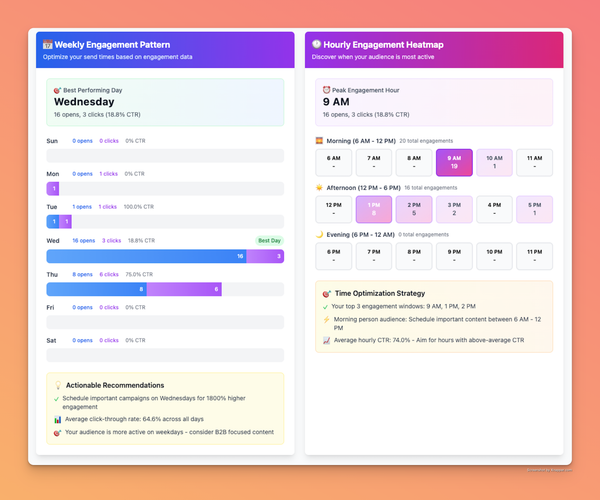This screenshot has width=600, height=500.
Task: Click the sun icon next to Afternoon
Action: click(319, 187)
